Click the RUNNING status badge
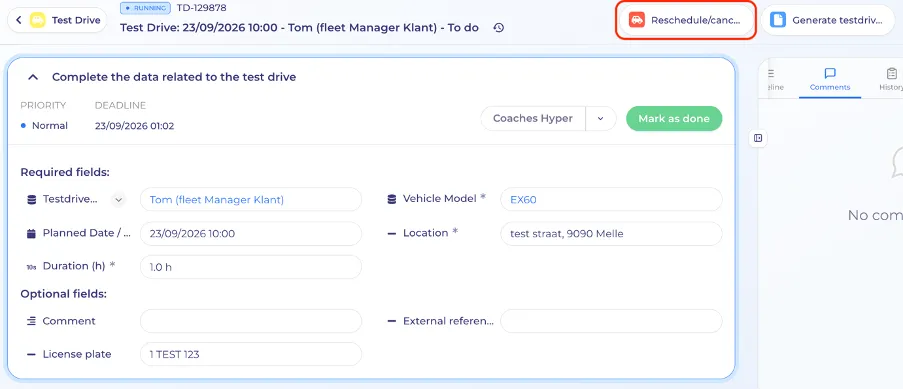This screenshot has width=904, height=390. (145, 9)
